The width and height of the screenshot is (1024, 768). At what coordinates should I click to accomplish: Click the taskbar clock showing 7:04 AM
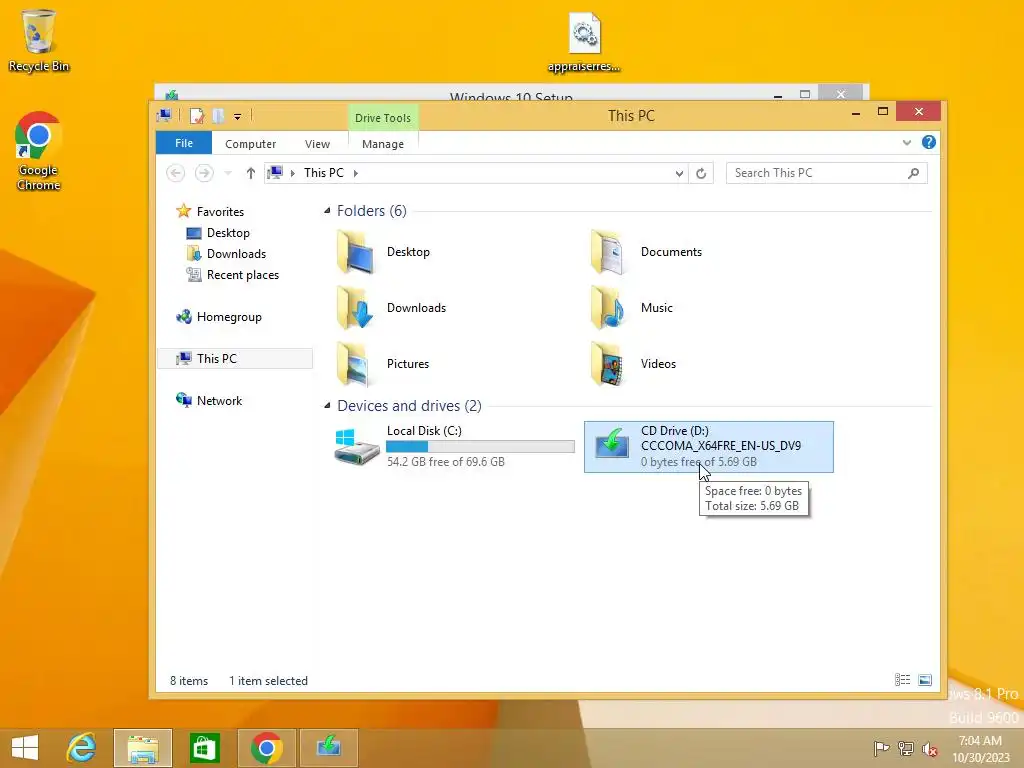point(980,748)
